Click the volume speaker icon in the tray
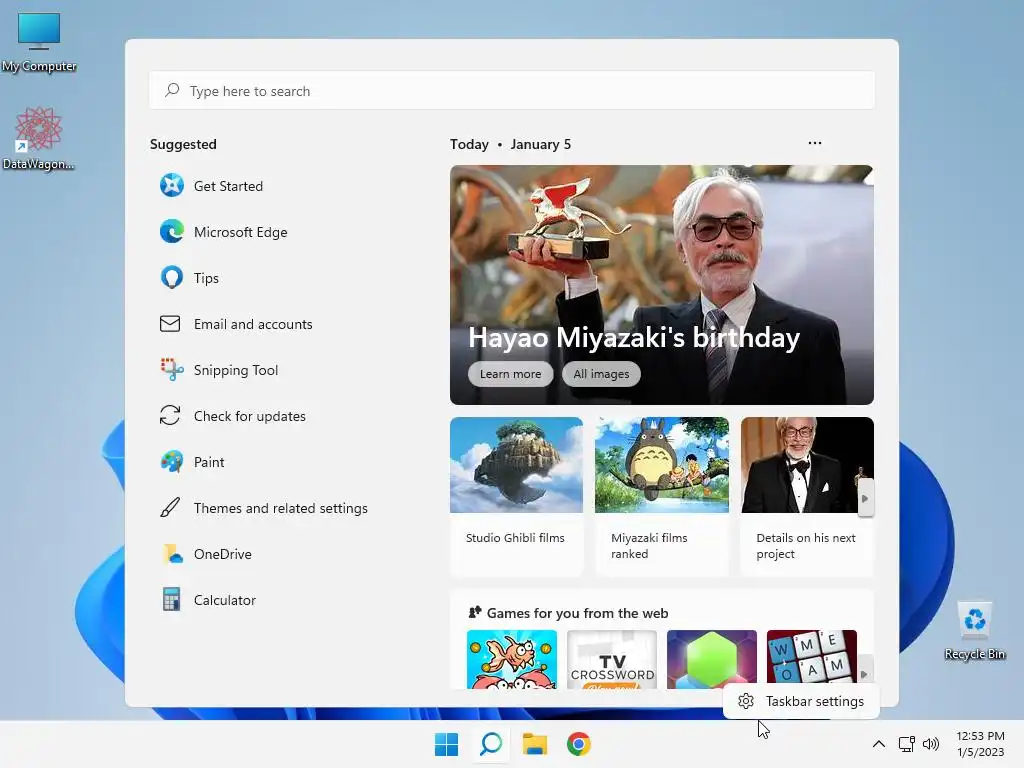Screen dimensions: 1024x768 (x=931, y=744)
